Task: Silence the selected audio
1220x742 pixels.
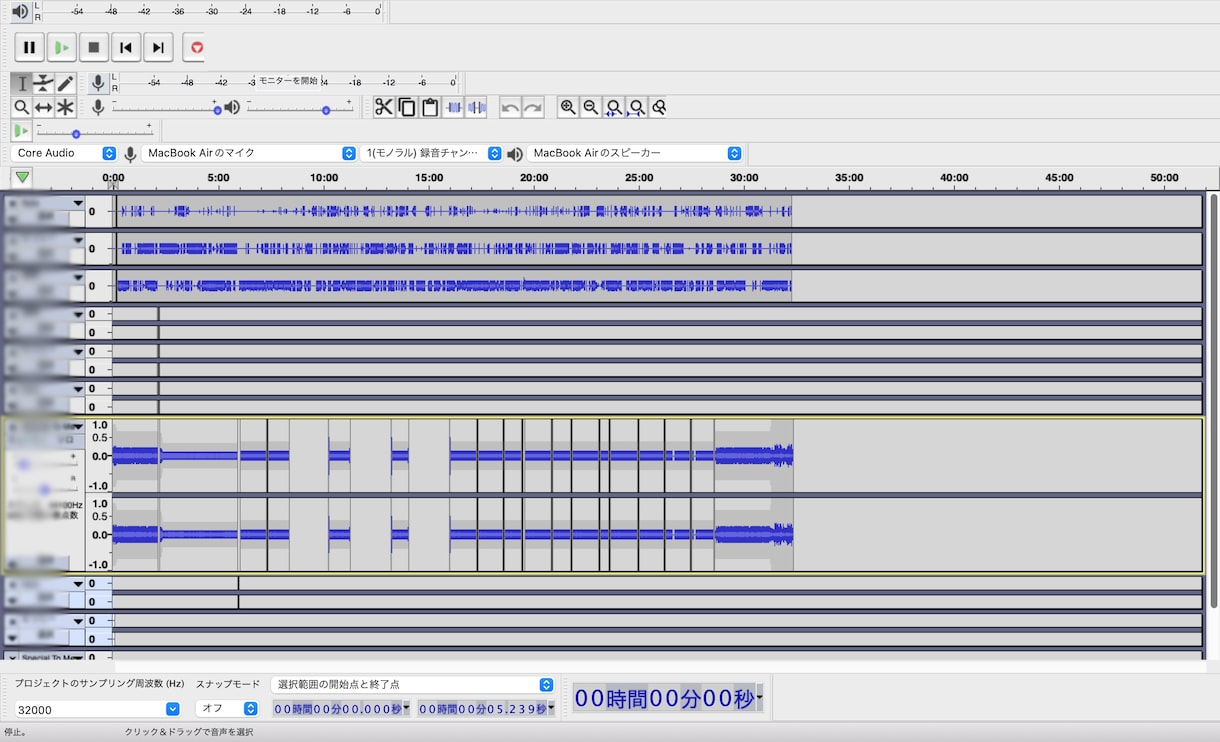Action: [x=476, y=107]
